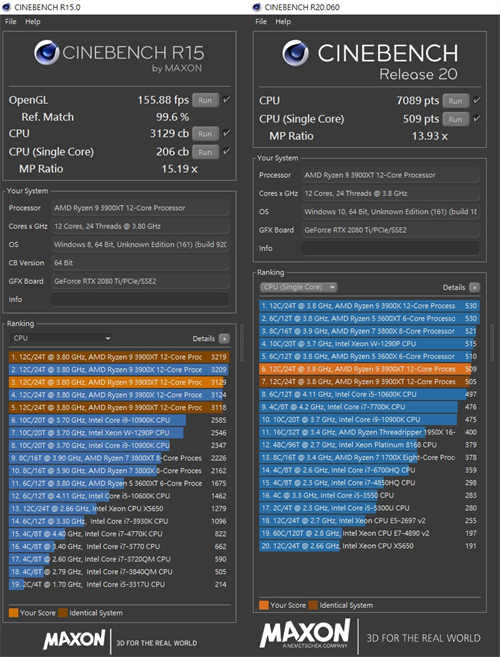Toggle CPU Single Core checkbox in R15
Viewport: 500px width, 657px height.
click(226, 151)
